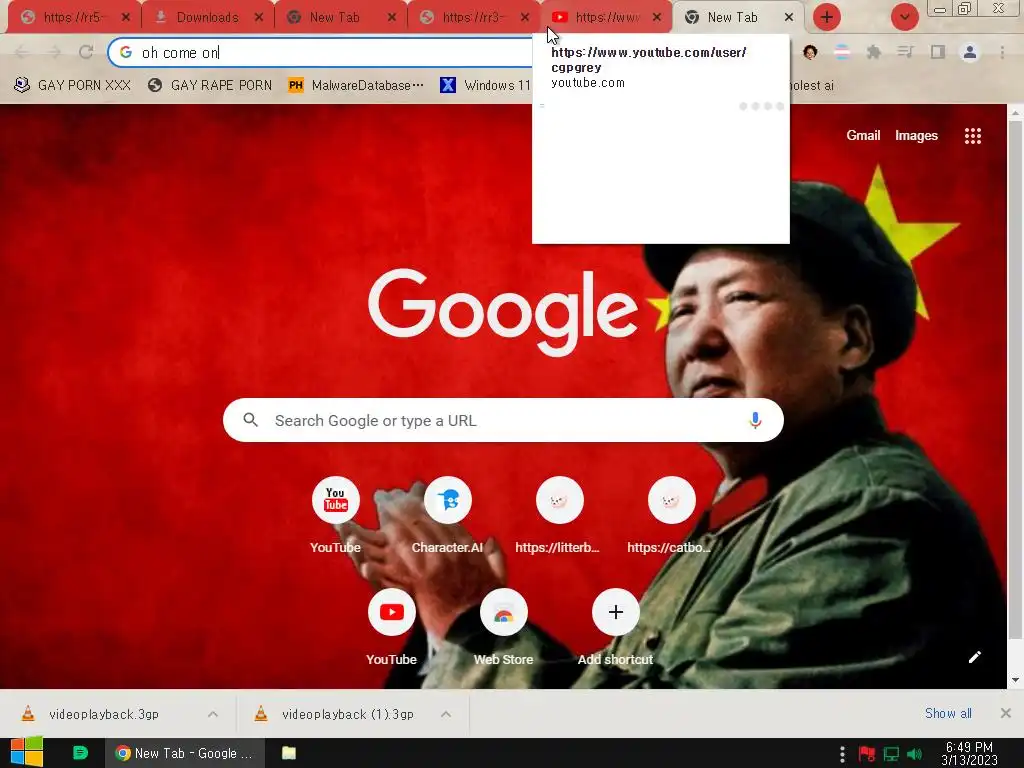Open the Gmail link

point(863,136)
